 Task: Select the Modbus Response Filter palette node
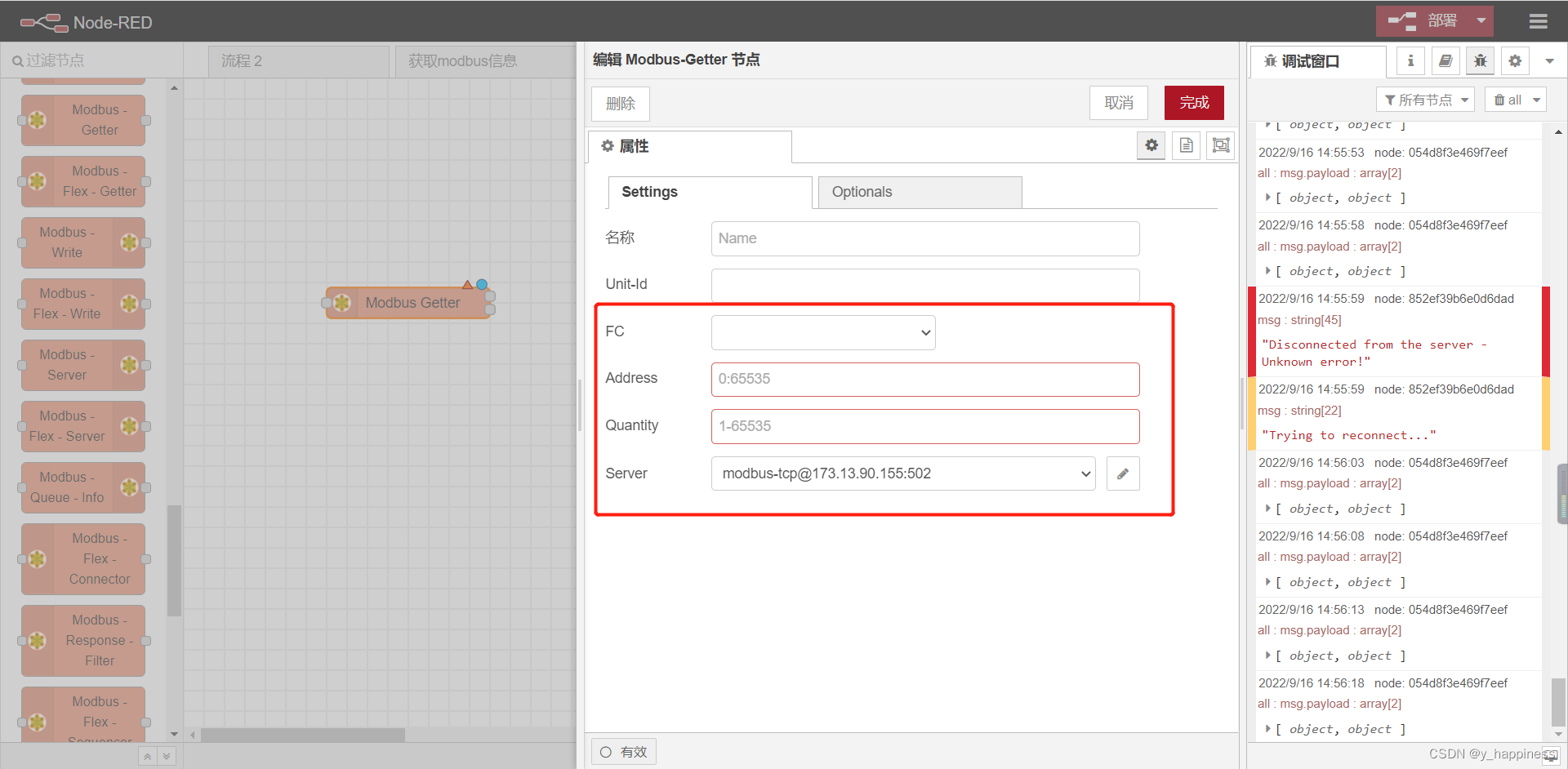(x=83, y=641)
